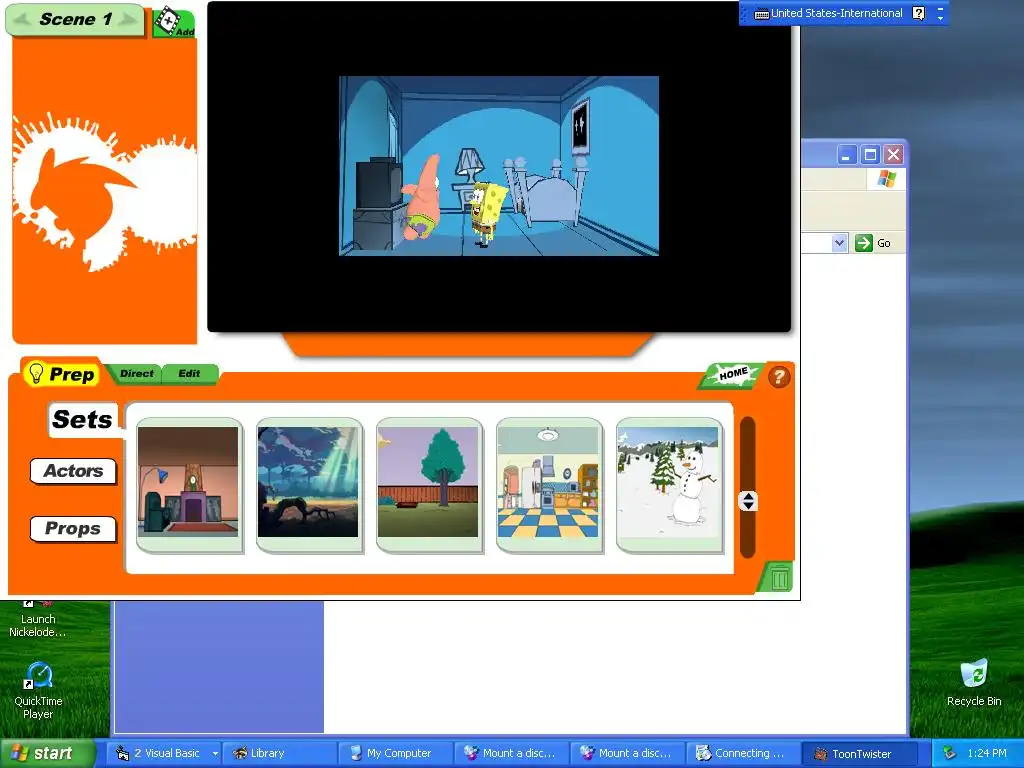Click the language bar help icon
The width and height of the screenshot is (1024, 768).
coord(918,13)
